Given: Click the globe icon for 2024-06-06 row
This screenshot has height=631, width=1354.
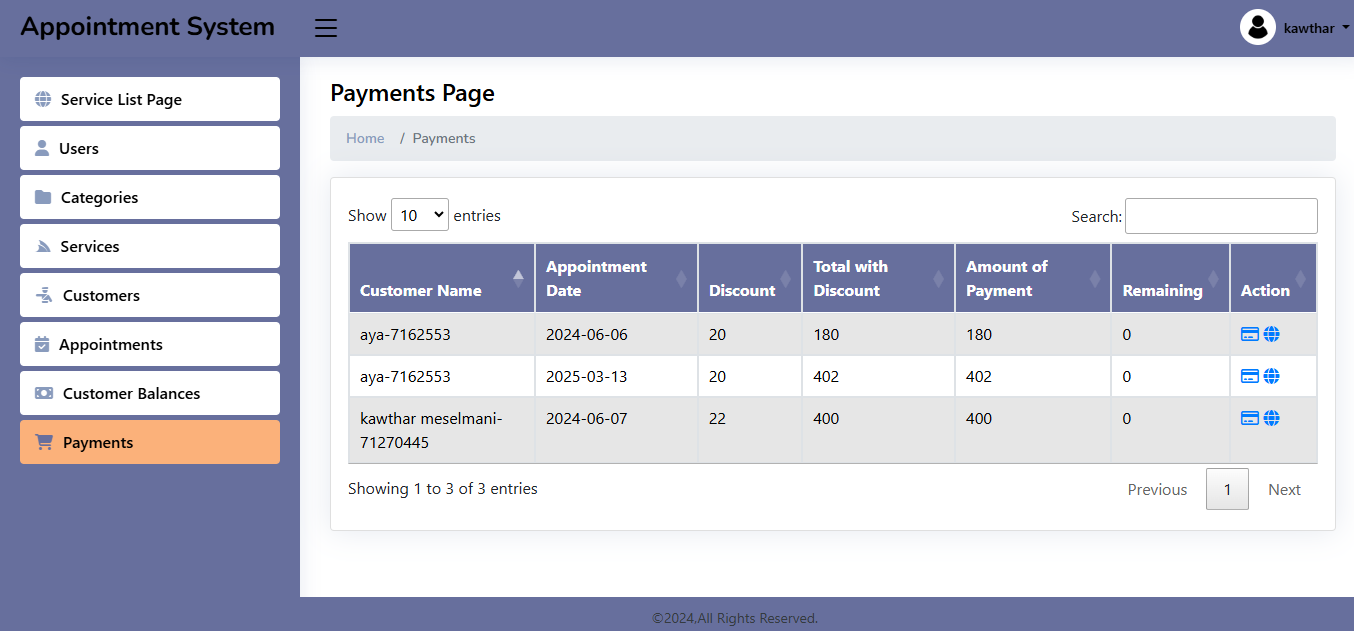Looking at the screenshot, I should [1271, 334].
